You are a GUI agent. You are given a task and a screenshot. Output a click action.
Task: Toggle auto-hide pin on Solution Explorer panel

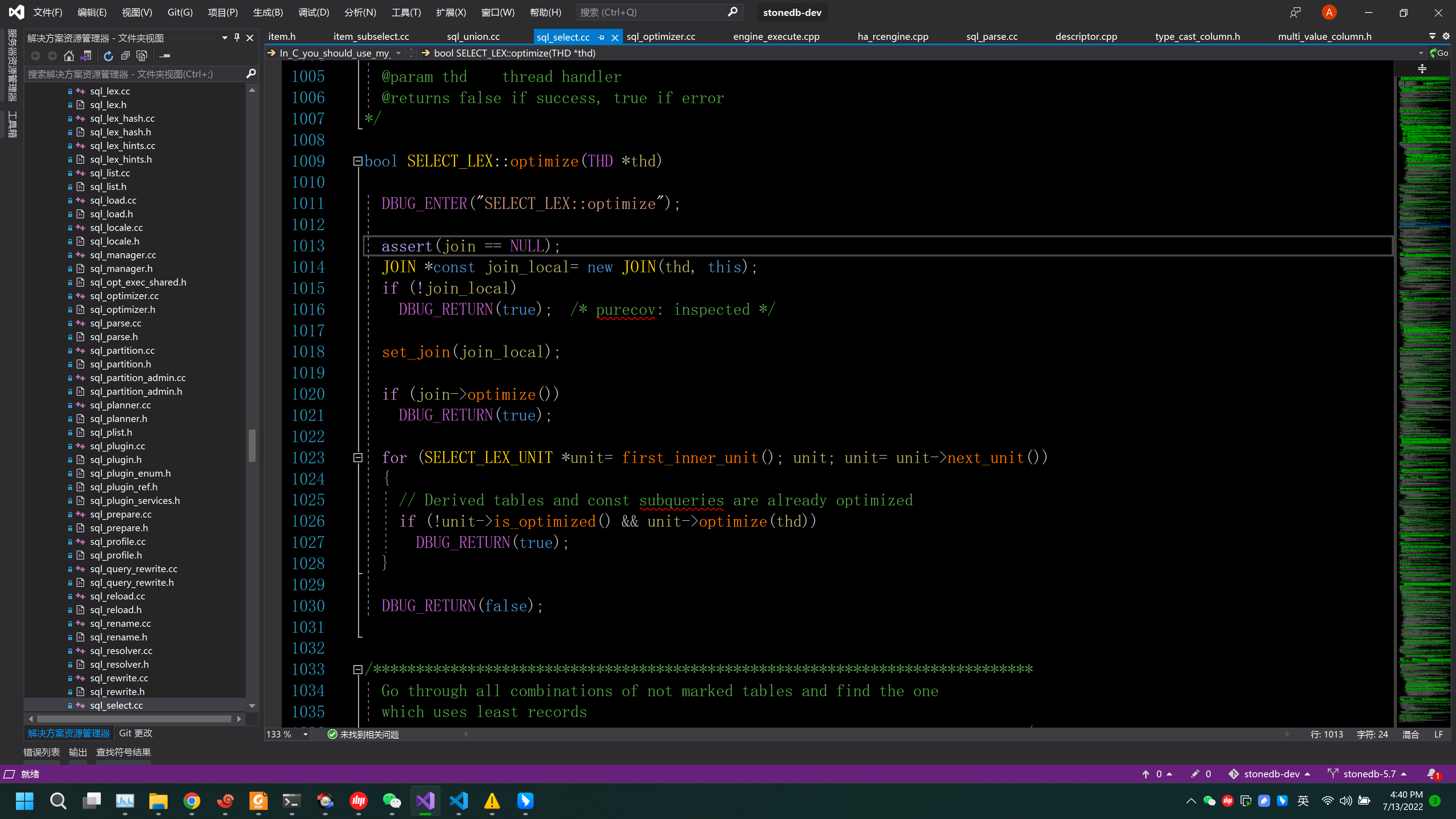click(237, 37)
